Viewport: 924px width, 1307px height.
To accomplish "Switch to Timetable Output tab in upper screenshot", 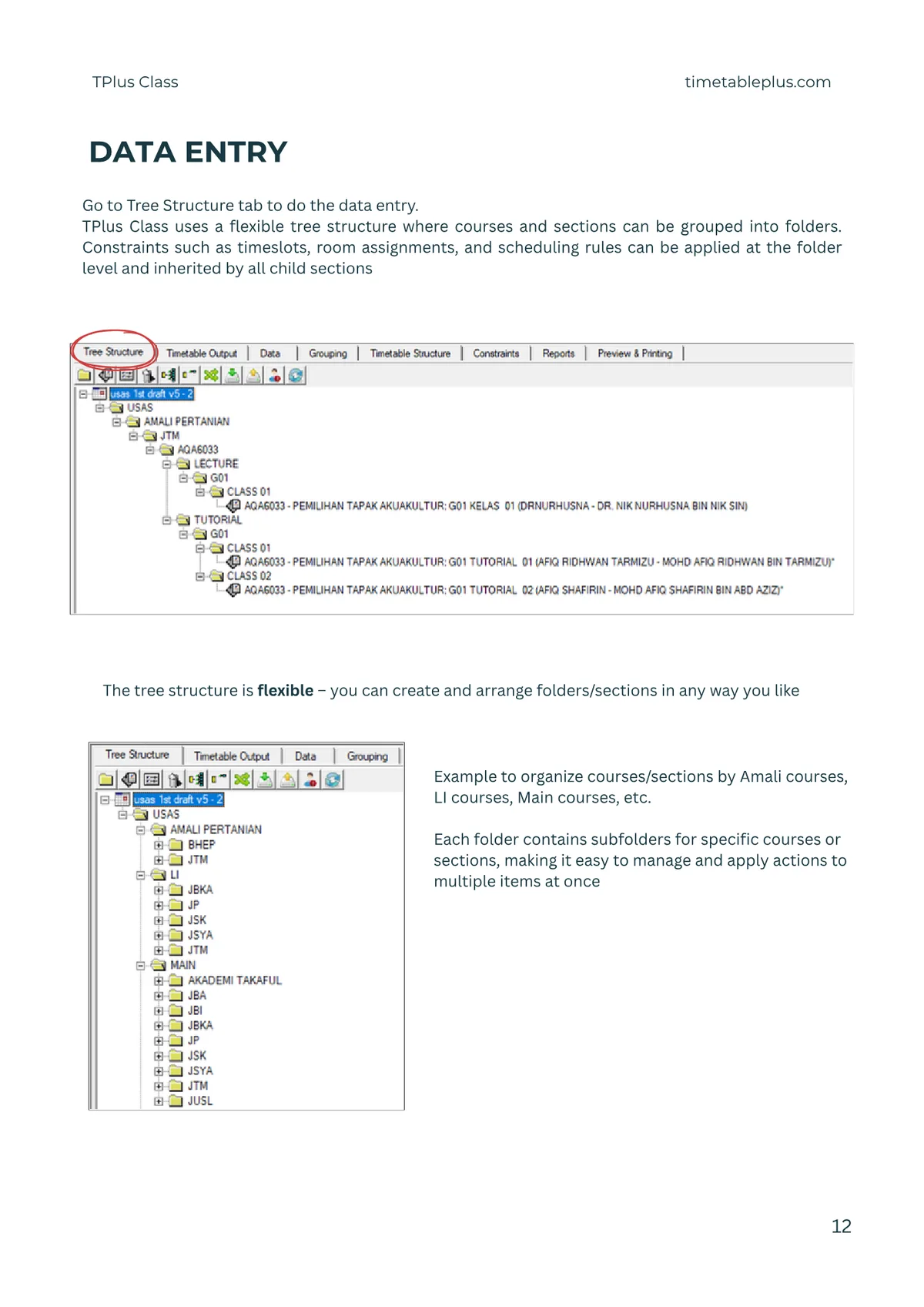I will (x=202, y=354).
